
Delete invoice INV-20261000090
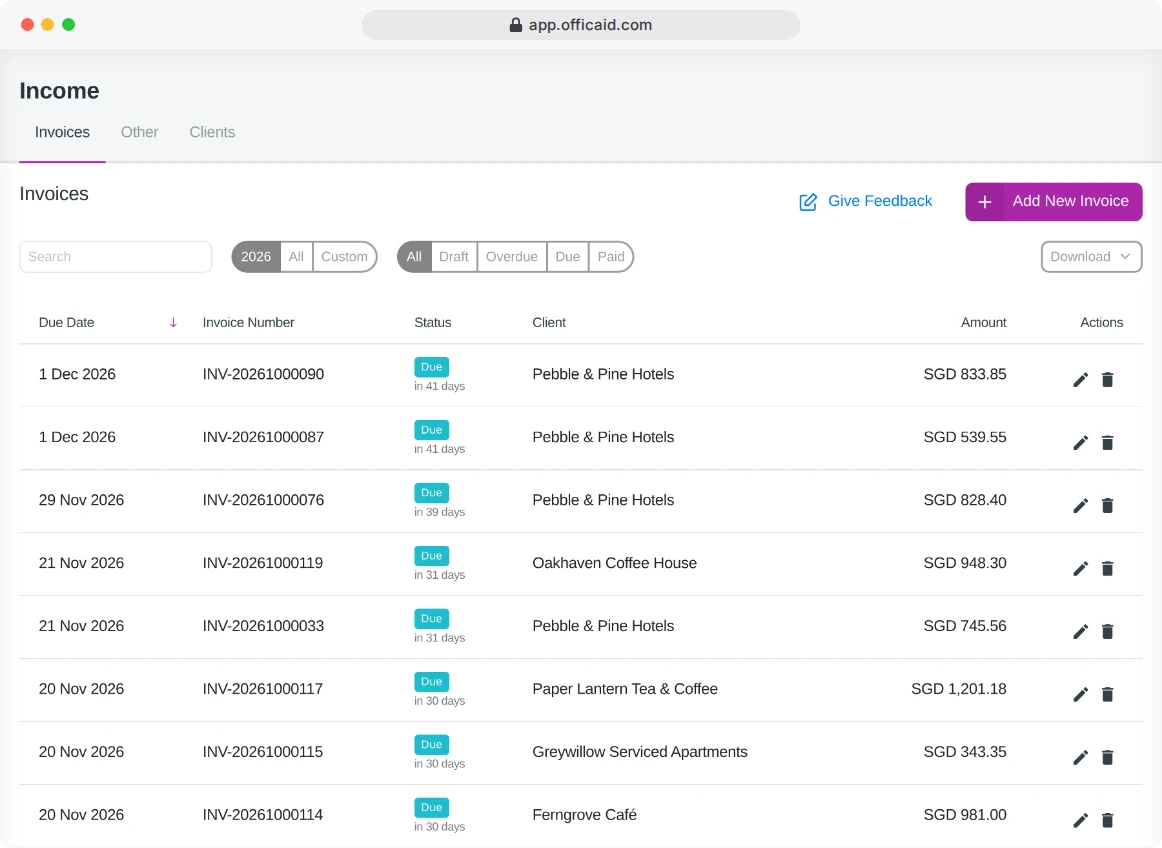coord(1107,380)
